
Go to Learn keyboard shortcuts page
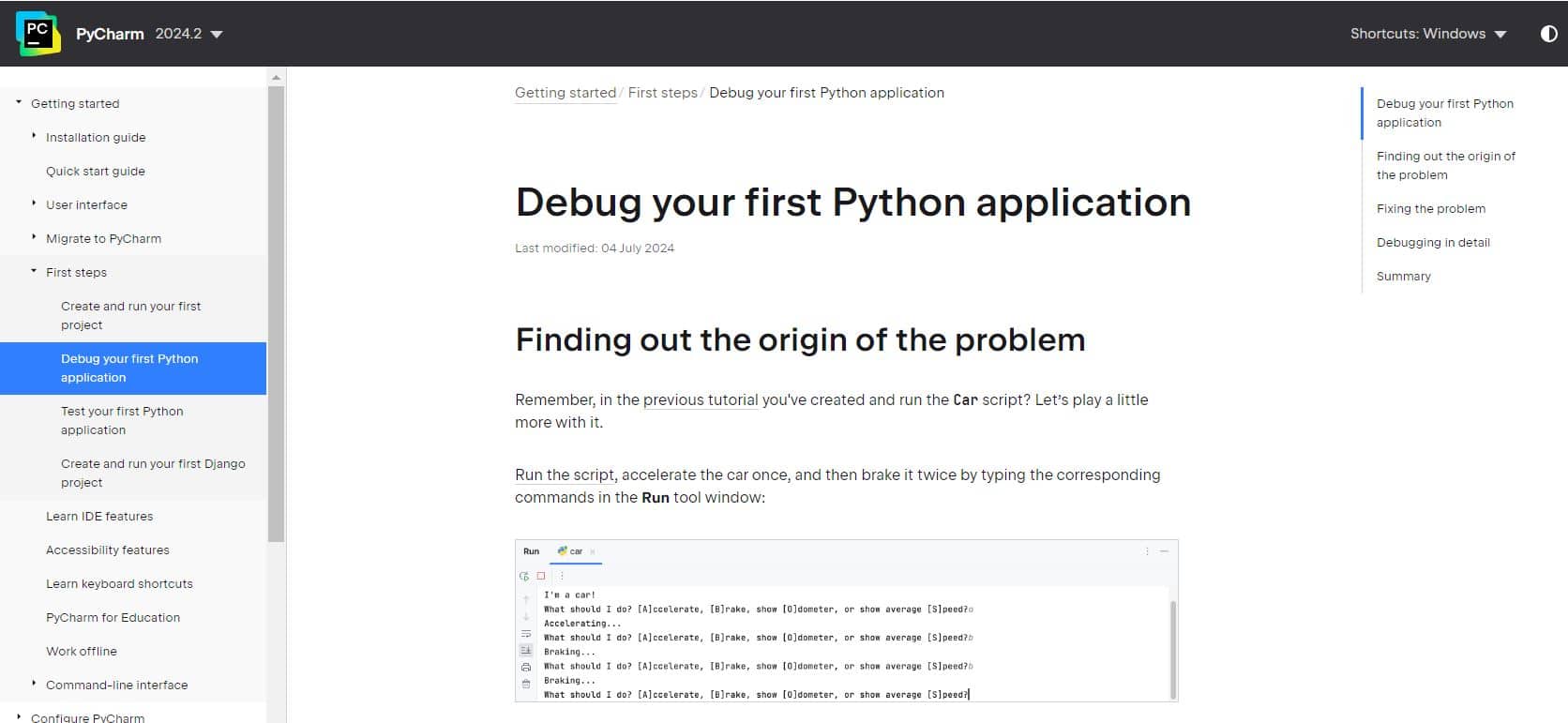pos(119,583)
